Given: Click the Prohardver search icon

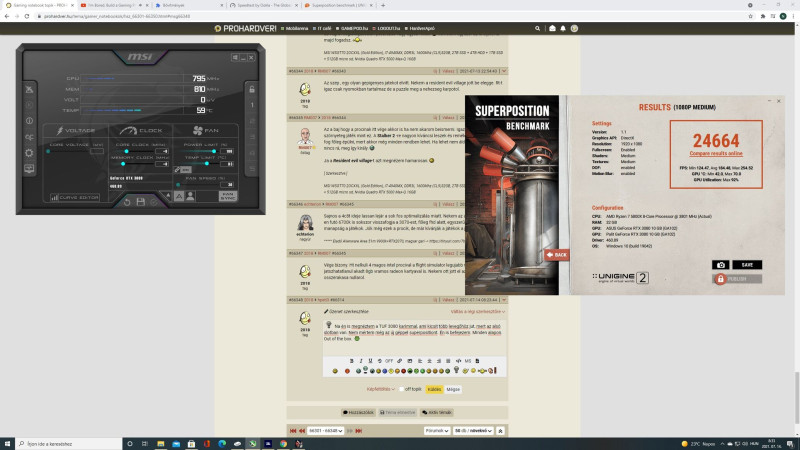Looking at the screenshot, I should tap(537, 29).
